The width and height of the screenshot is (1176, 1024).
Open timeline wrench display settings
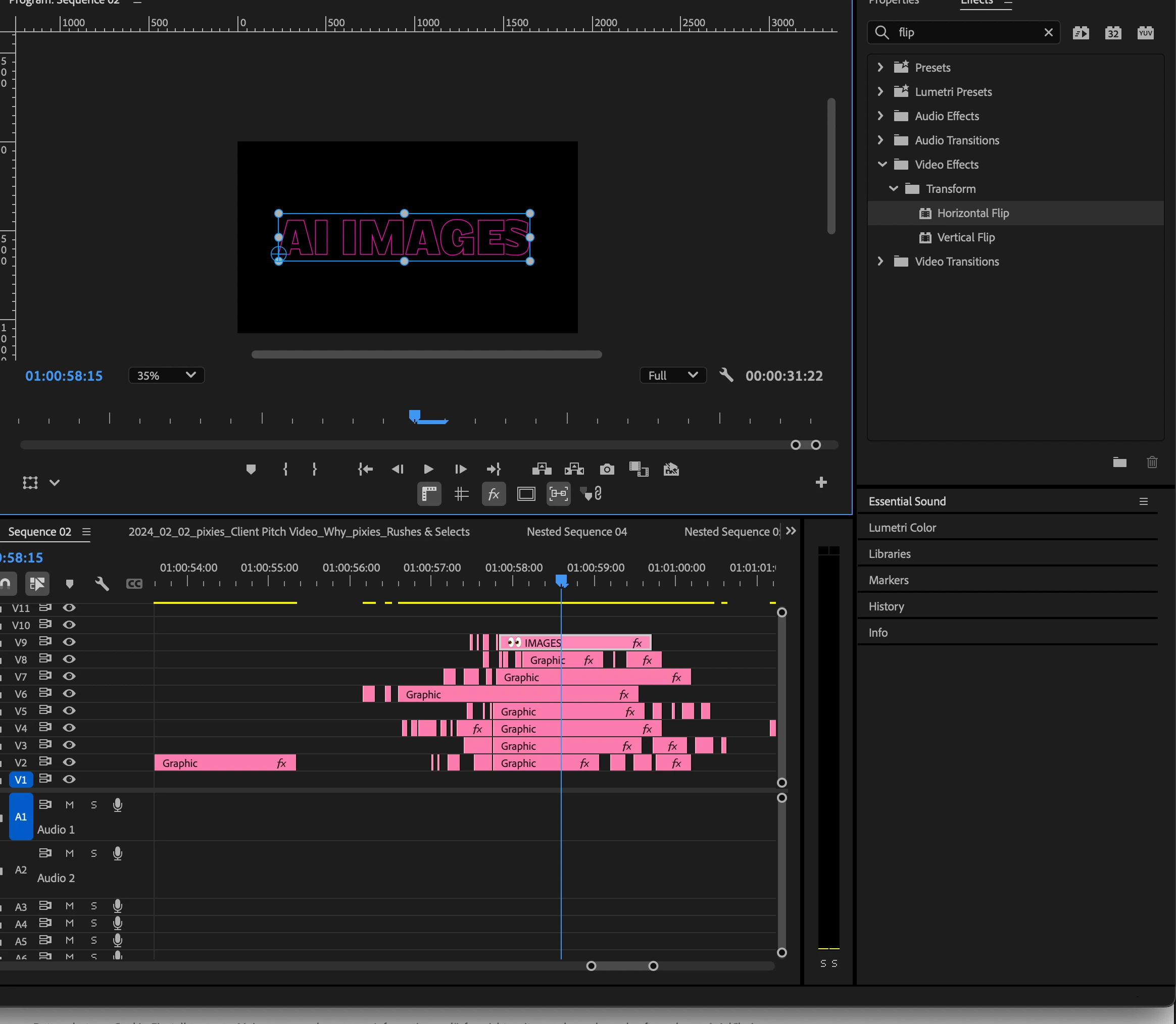pyautogui.click(x=102, y=583)
